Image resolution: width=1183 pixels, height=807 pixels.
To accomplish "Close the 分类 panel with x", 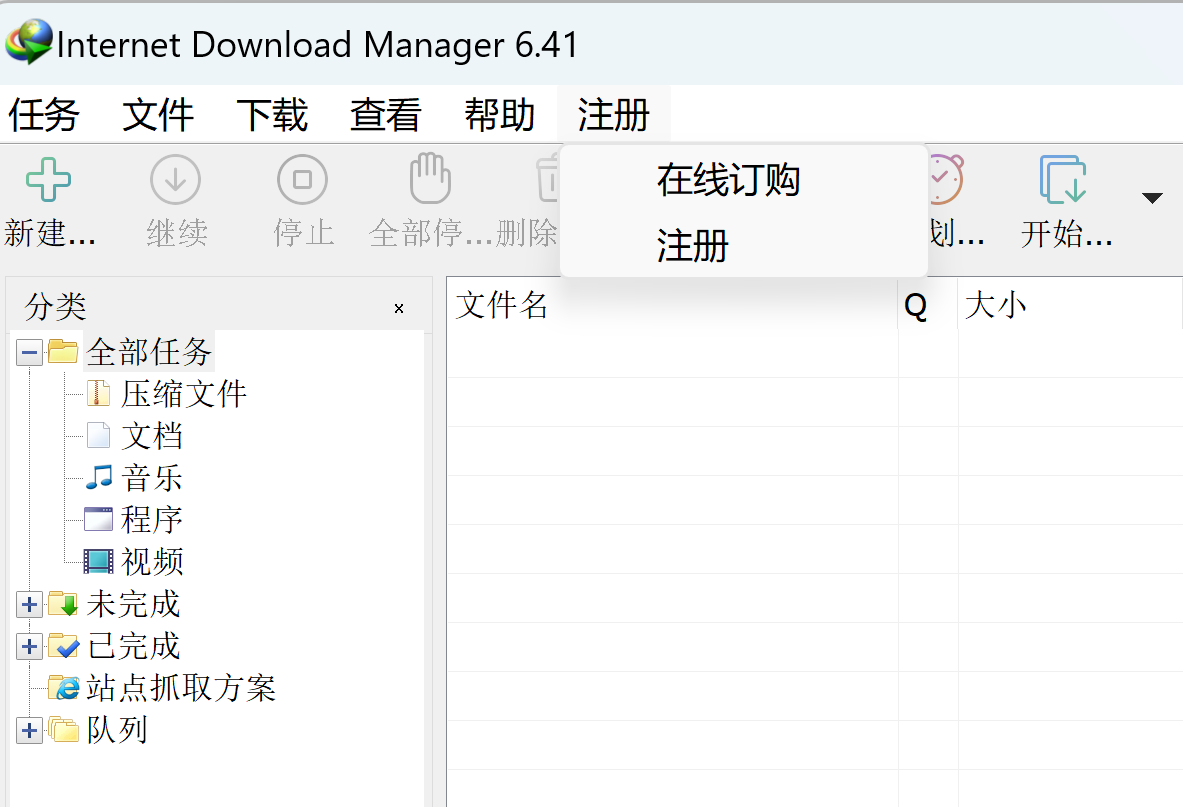I will (x=399, y=308).
